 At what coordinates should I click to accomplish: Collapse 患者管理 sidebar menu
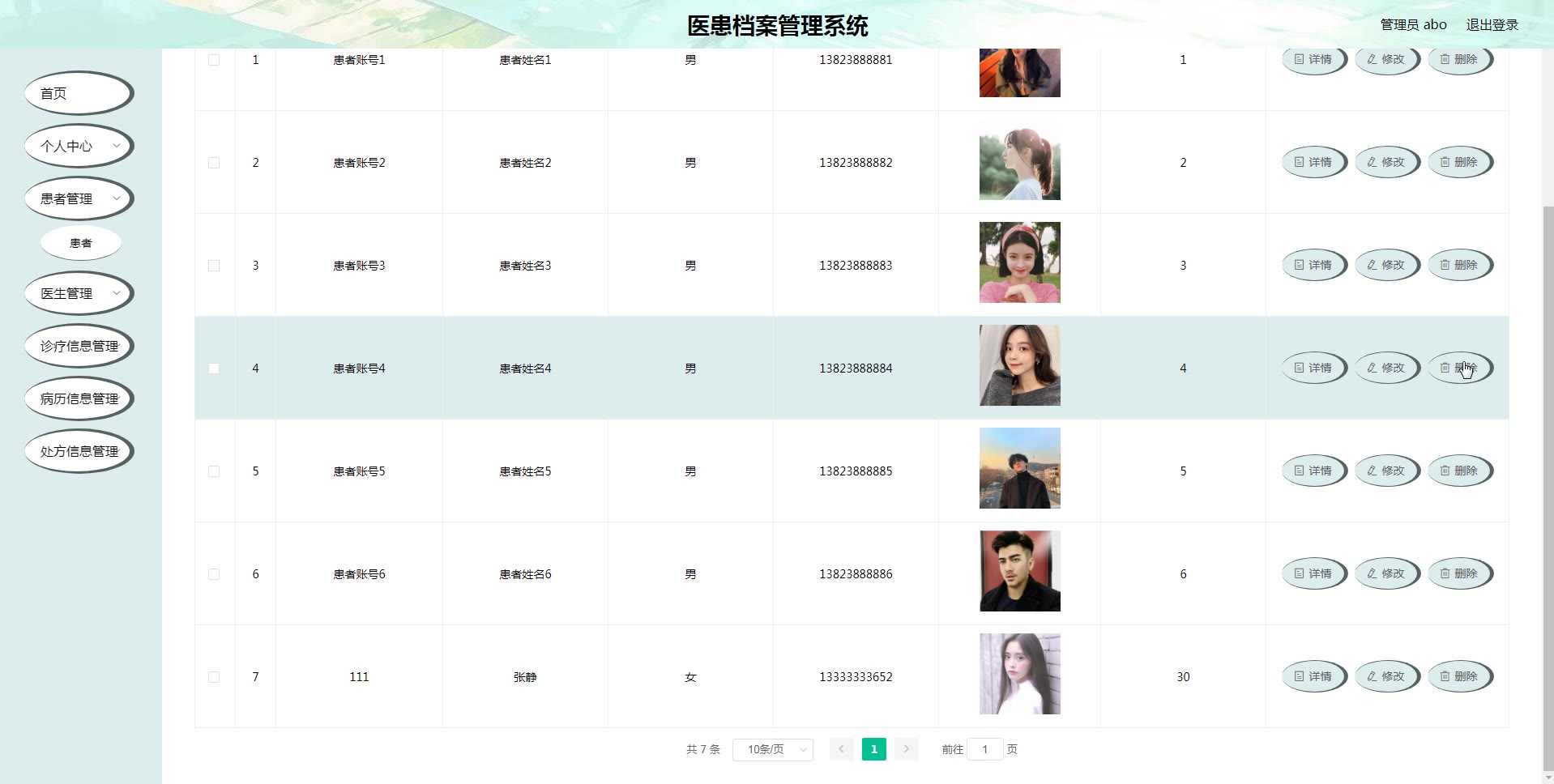coord(79,199)
